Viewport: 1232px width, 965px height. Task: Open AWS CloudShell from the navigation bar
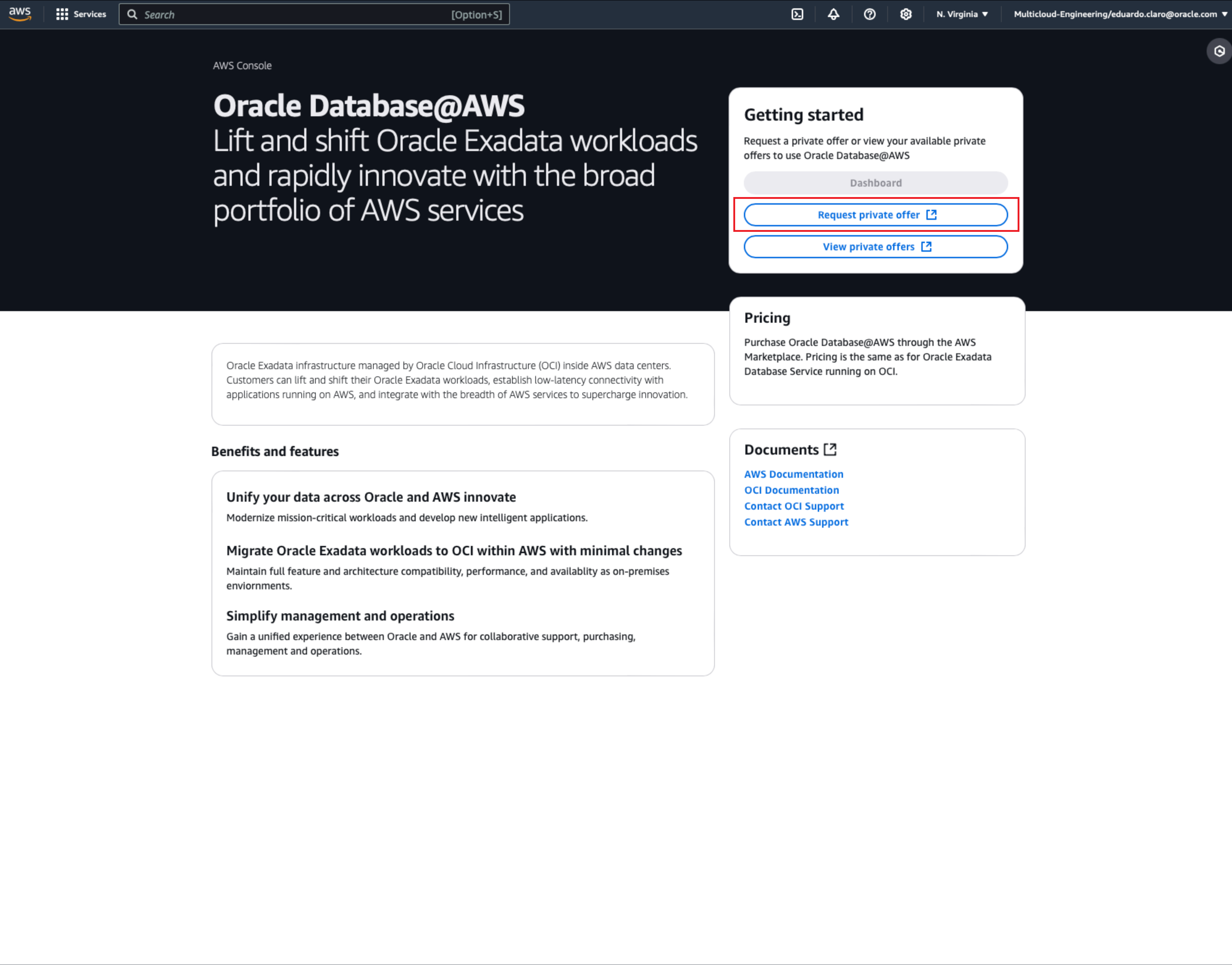[797, 14]
